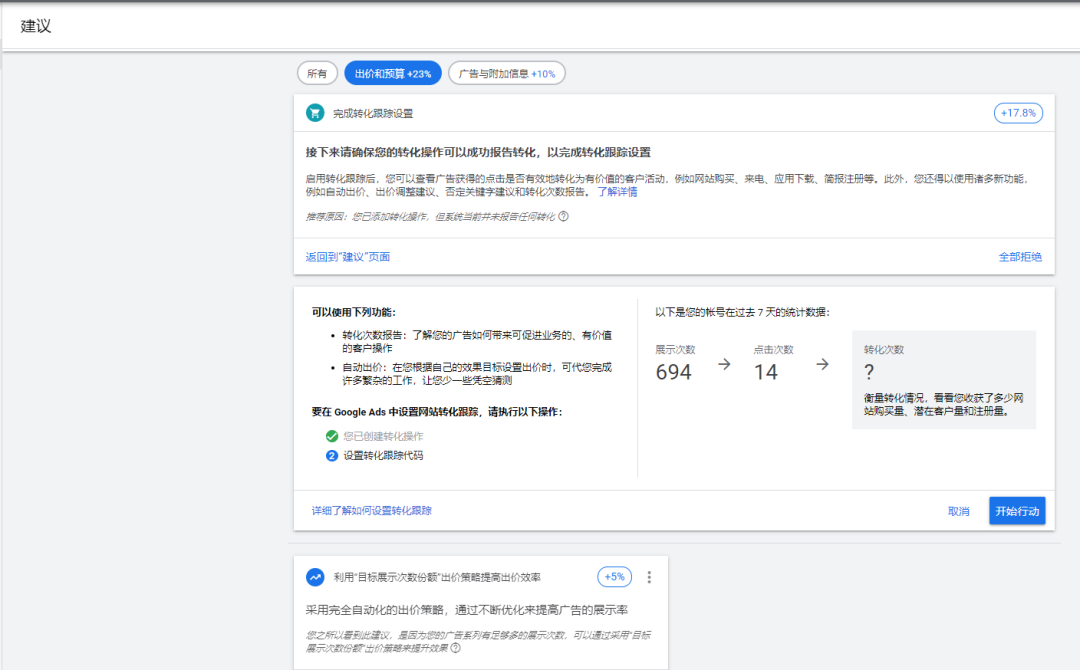This screenshot has width=1080, height=670.
Task: Click the teal shopping cart conversion icon
Action: click(x=315, y=113)
